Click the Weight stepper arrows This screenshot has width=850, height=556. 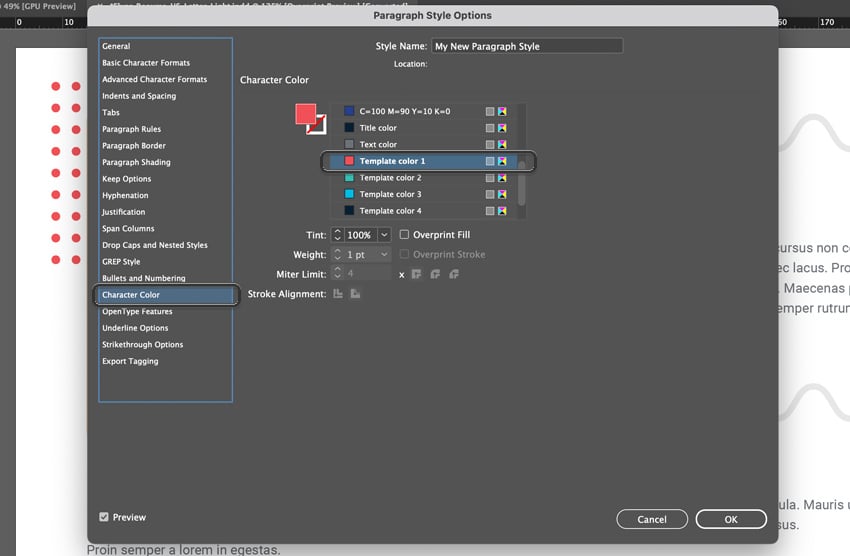(x=337, y=254)
